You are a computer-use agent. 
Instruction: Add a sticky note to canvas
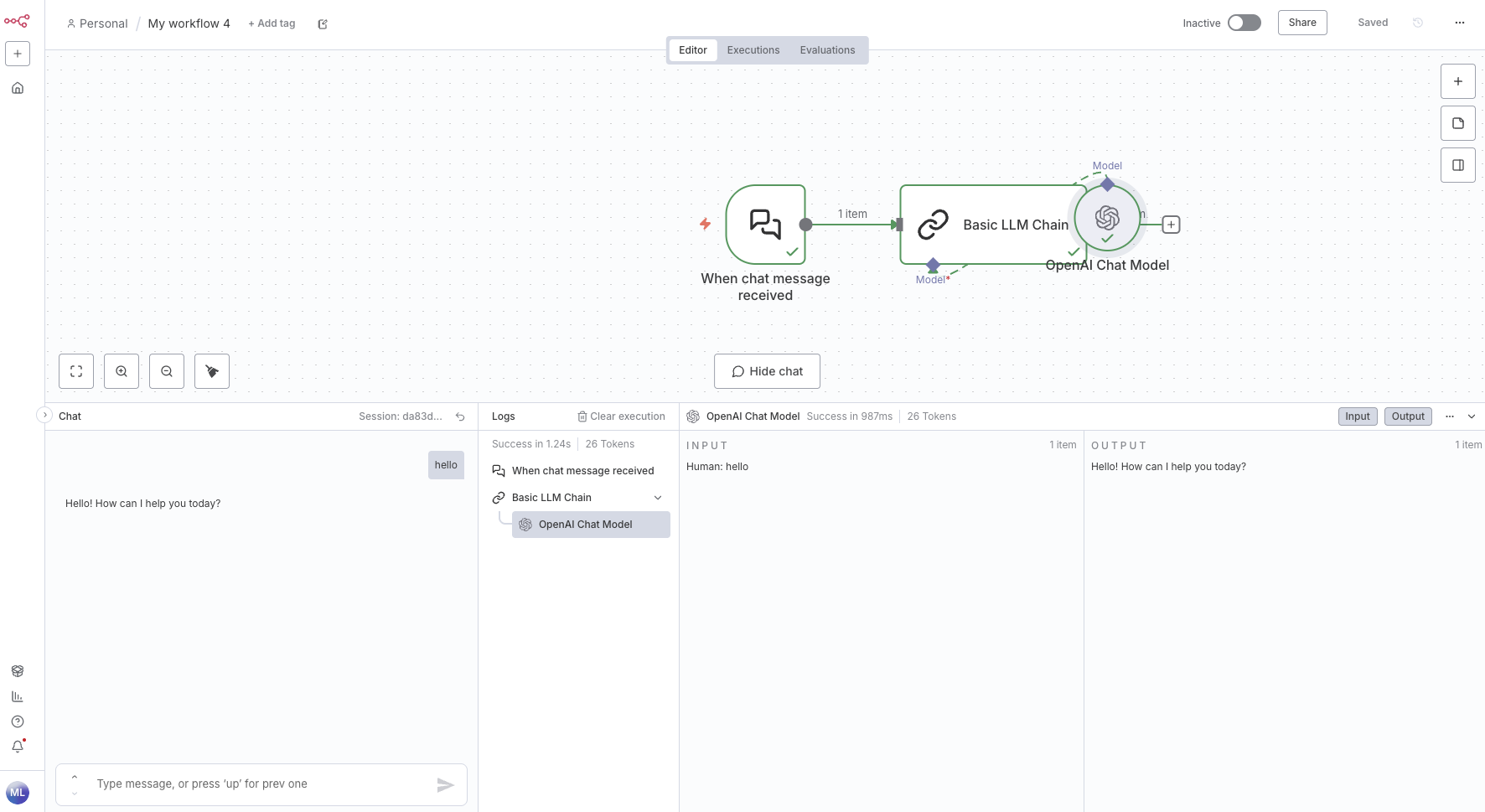(x=1457, y=123)
